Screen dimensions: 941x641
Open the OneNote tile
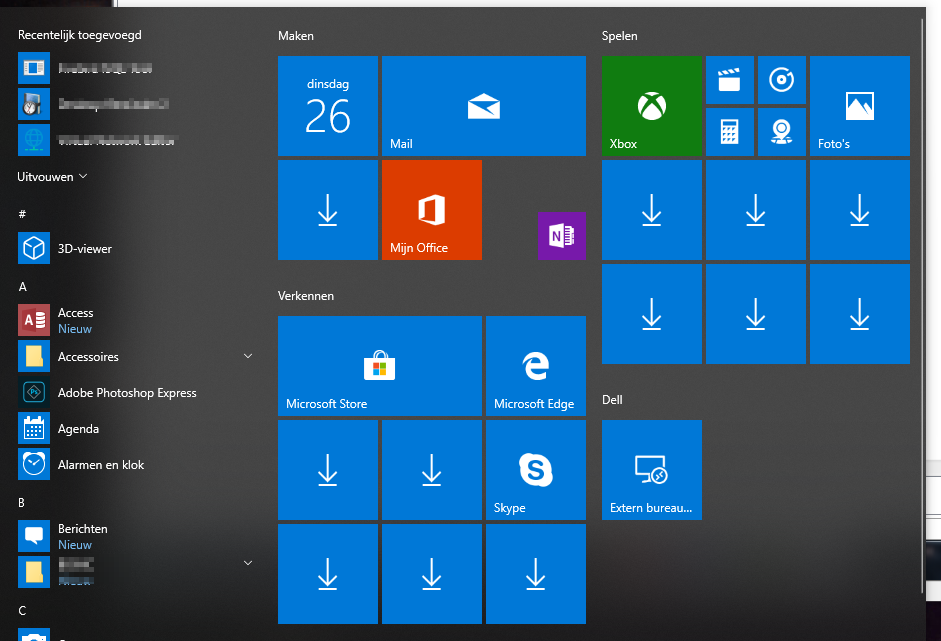(x=562, y=236)
